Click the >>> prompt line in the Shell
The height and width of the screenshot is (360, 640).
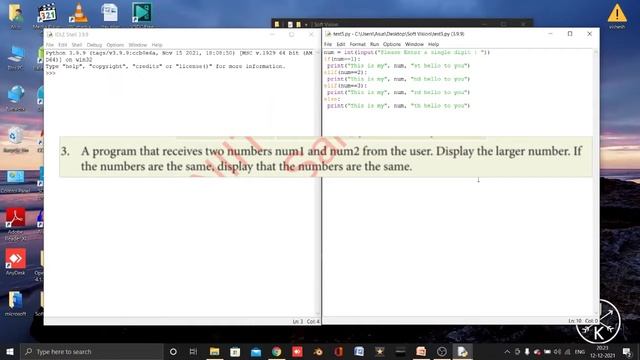[x=51, y=73]
